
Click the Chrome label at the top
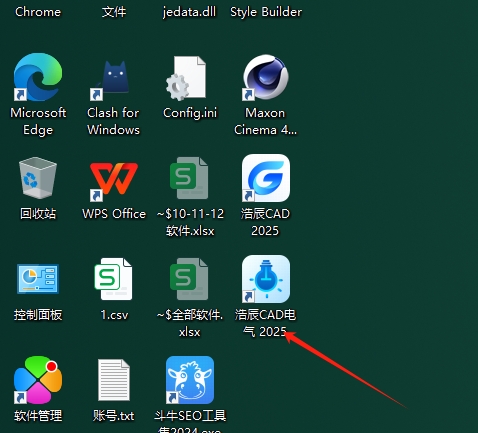point(38,12)
